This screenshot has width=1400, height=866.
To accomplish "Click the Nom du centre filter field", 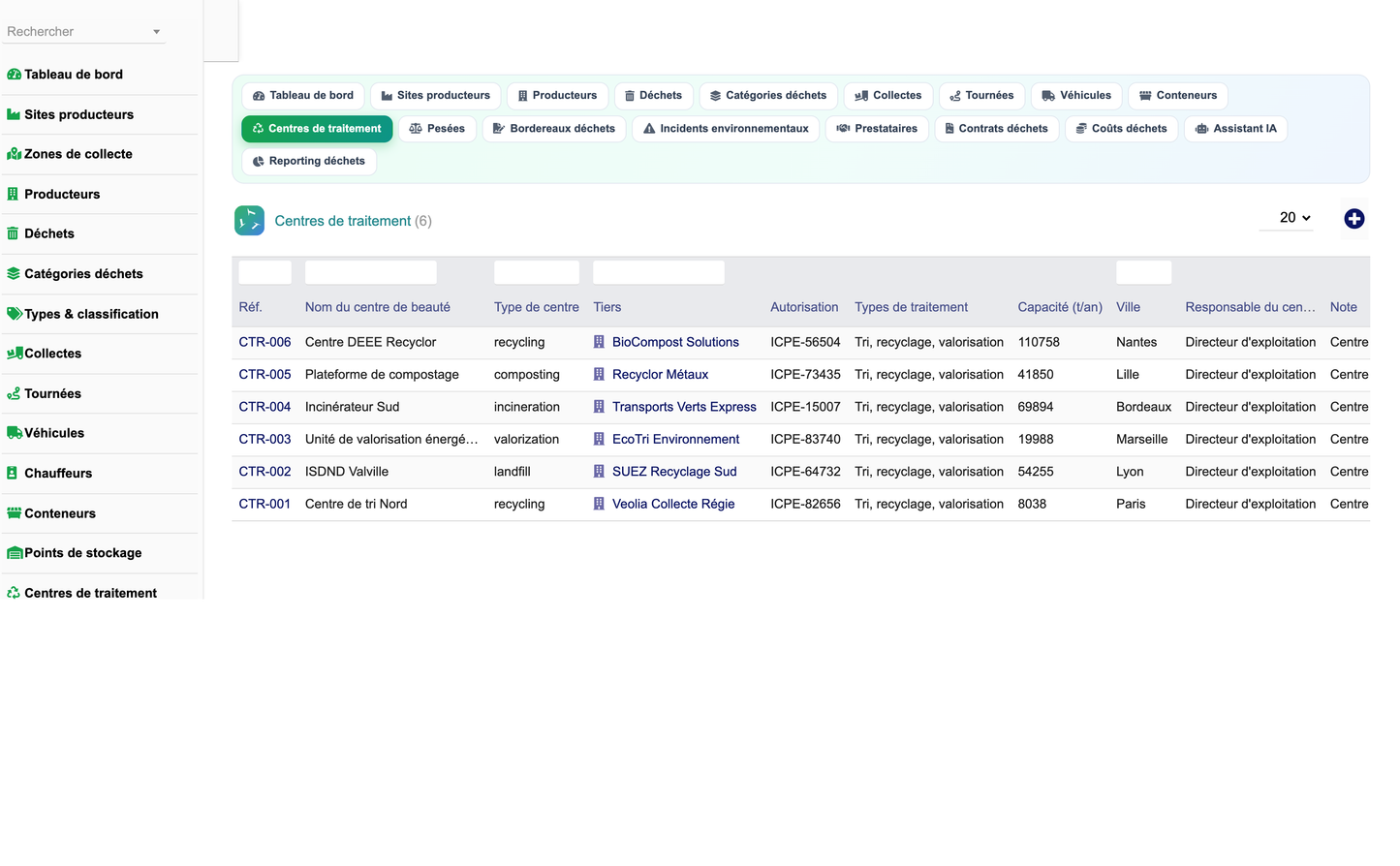I will click(371, 272).
